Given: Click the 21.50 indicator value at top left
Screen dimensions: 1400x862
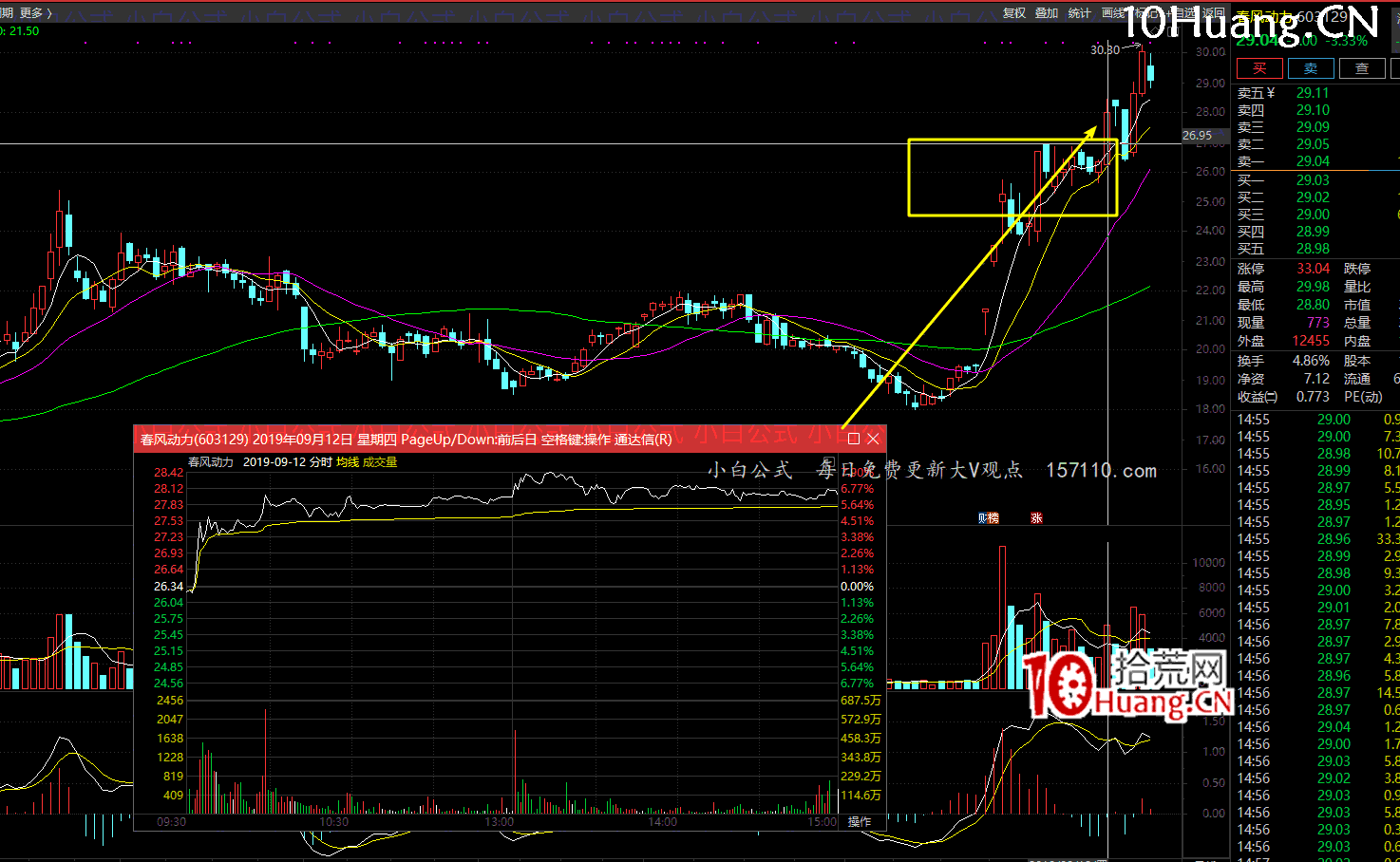Looking at the screenshot, I should pos(25,31).
